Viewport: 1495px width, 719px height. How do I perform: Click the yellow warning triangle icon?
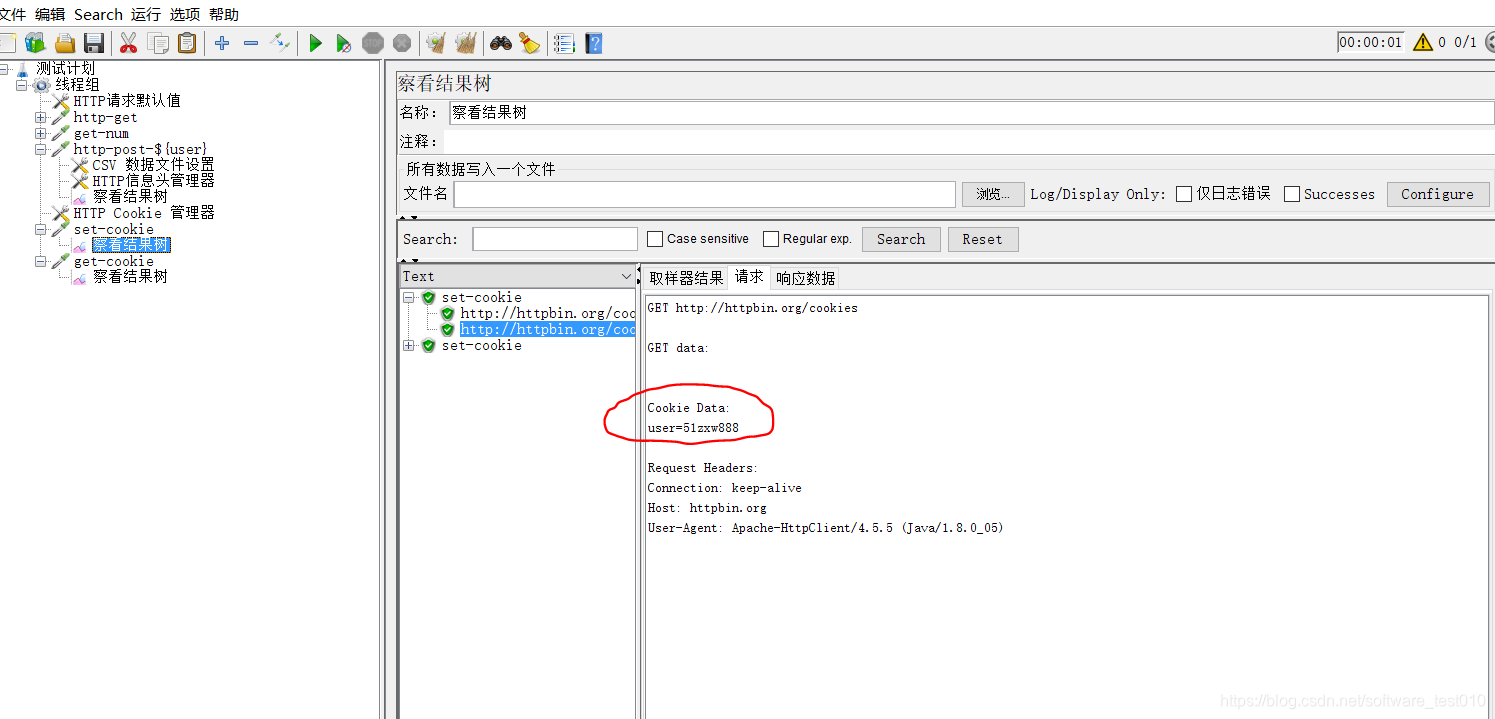1423,43
